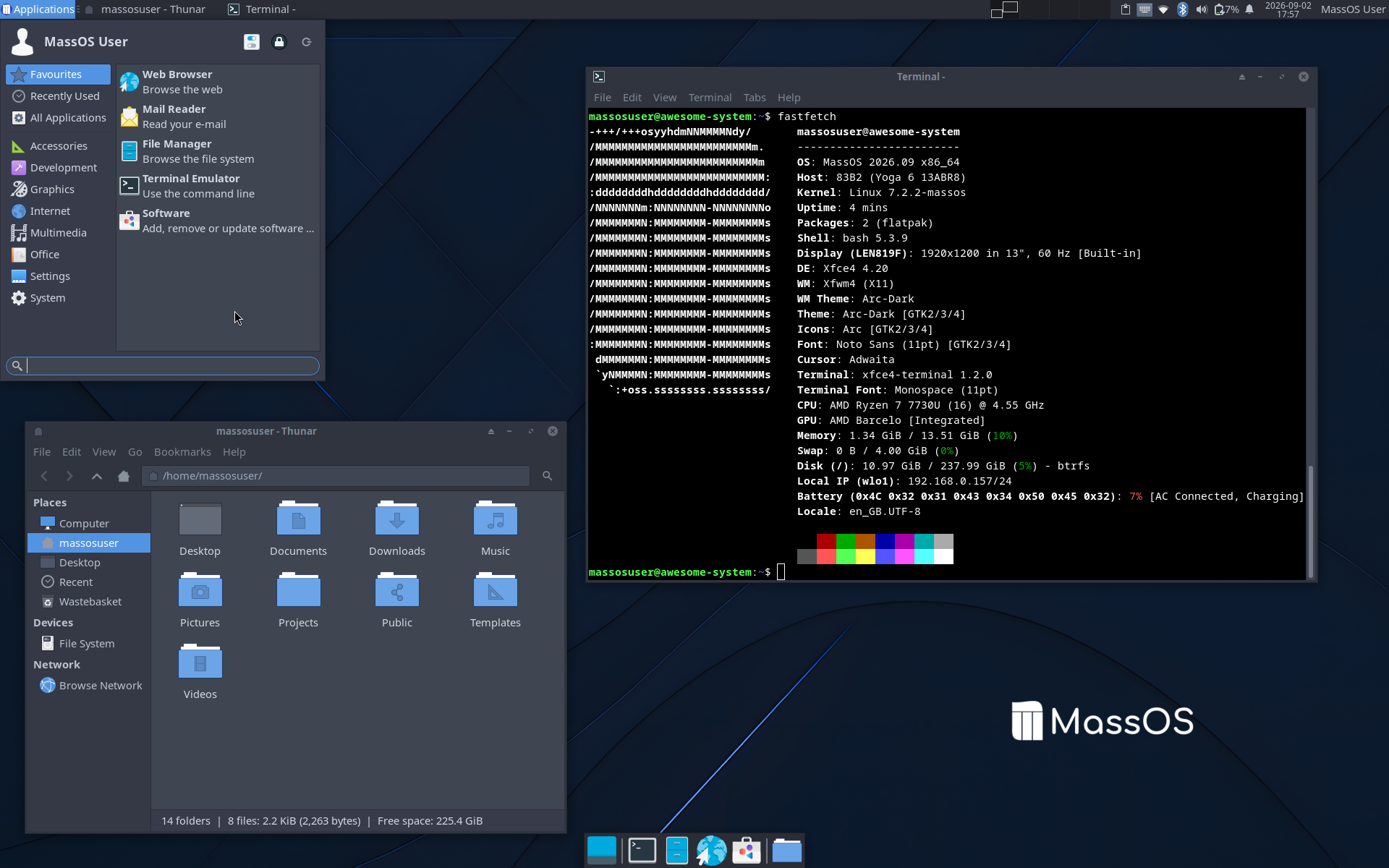Open the Terminal menu in terminal window
1389x868 pixels.
pyautogui.click(x=710, y=98)
